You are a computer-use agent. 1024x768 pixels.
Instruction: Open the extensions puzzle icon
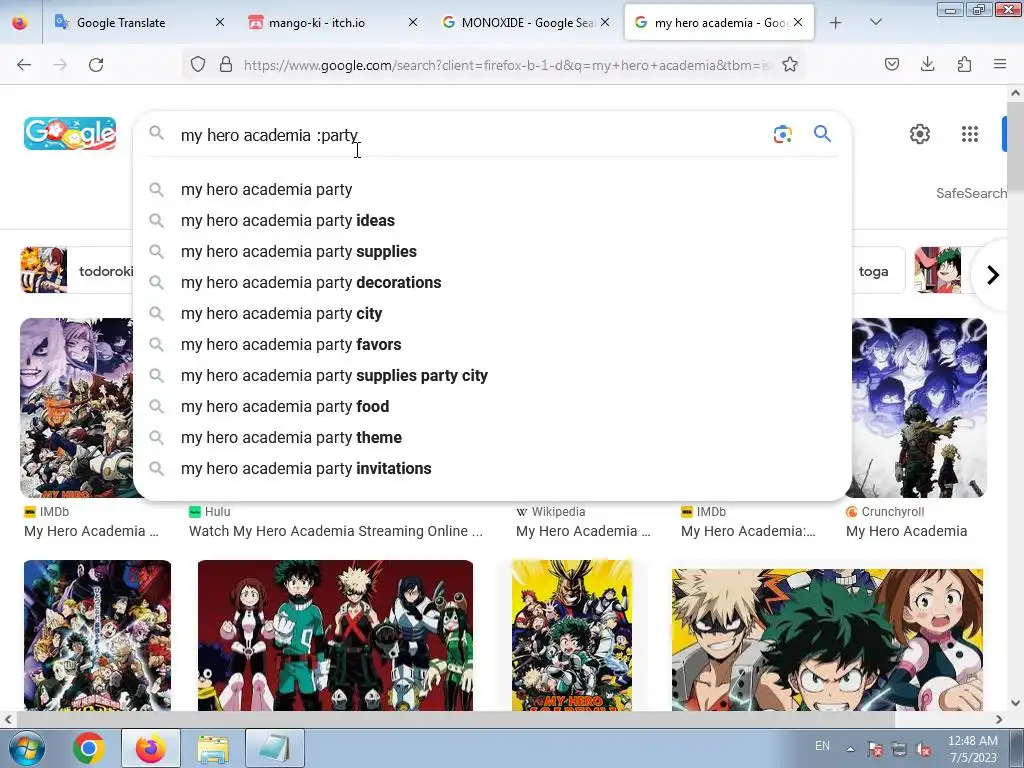tap(964, 64)
